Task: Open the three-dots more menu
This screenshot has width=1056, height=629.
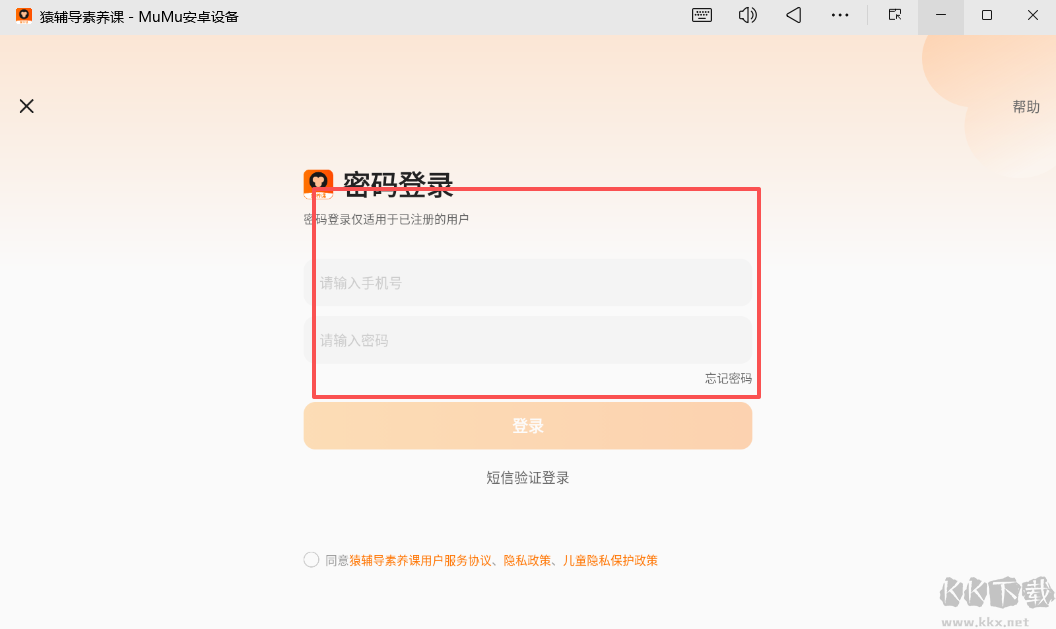Action: [x=840, y=15]
